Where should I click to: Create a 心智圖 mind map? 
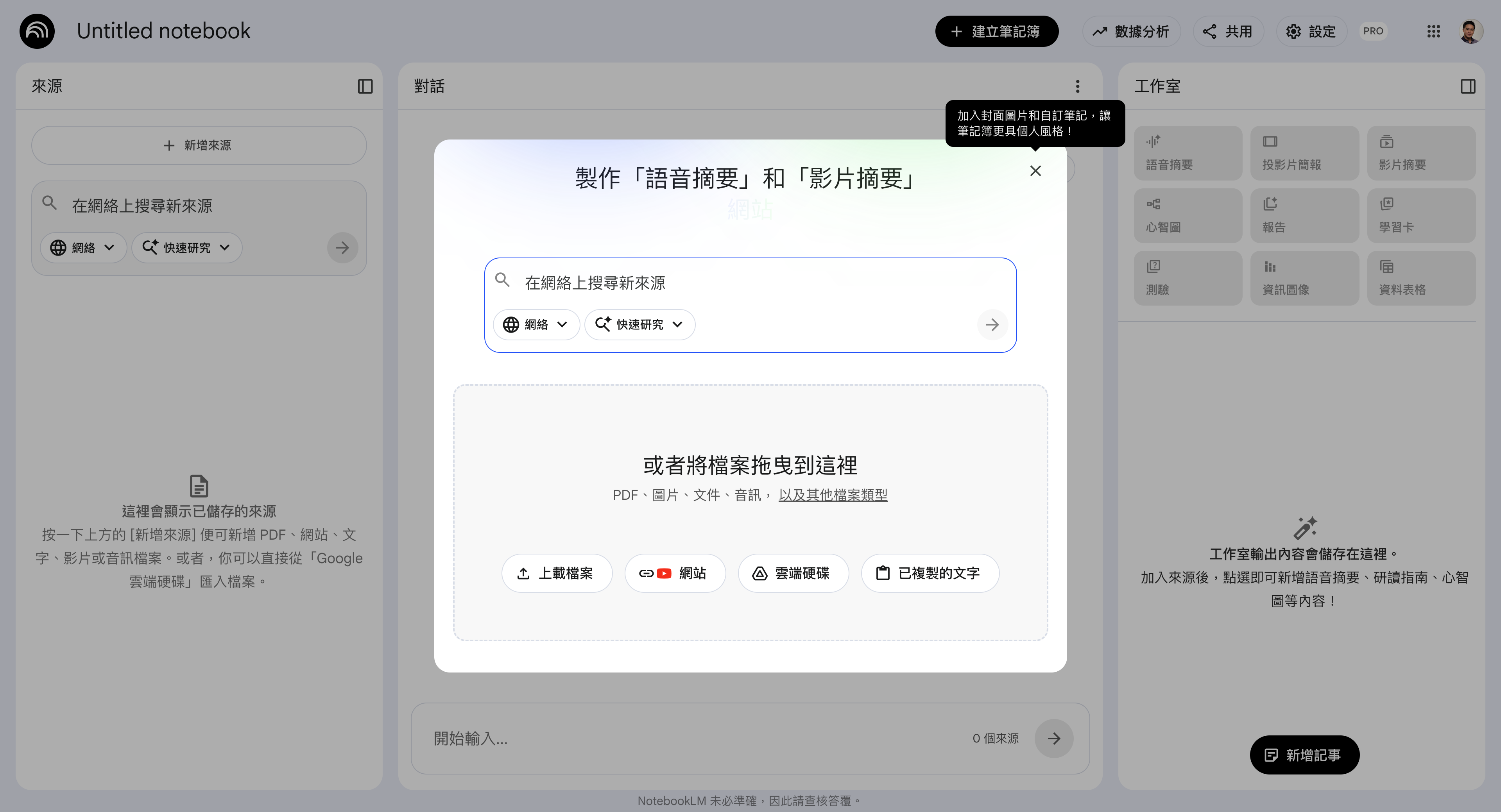[1188, 215]
